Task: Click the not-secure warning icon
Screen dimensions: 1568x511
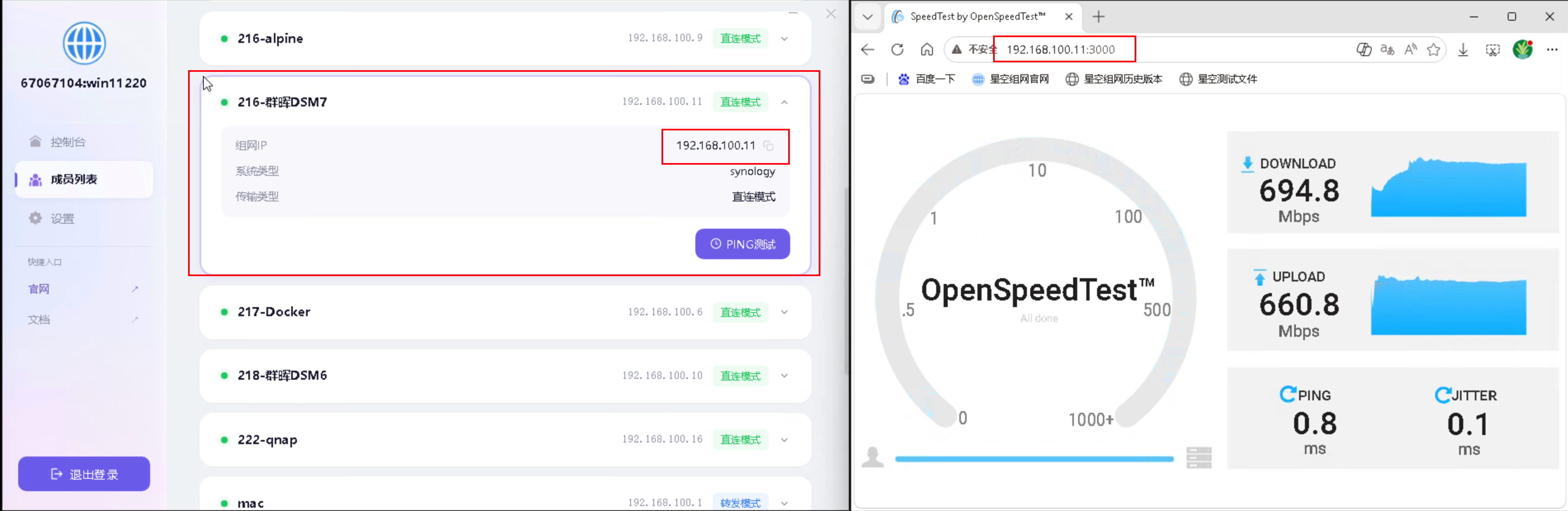Action: tap(957, 50)
